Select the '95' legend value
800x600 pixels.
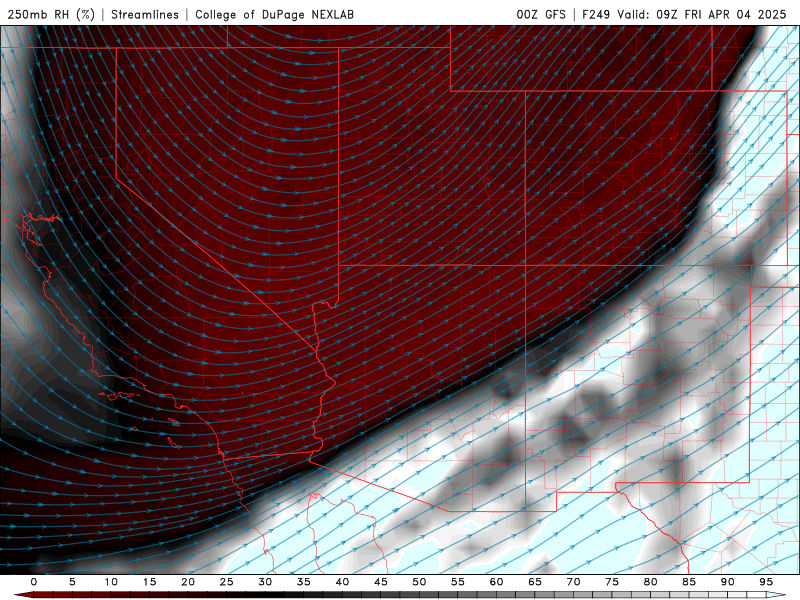[x=765, y=582]
